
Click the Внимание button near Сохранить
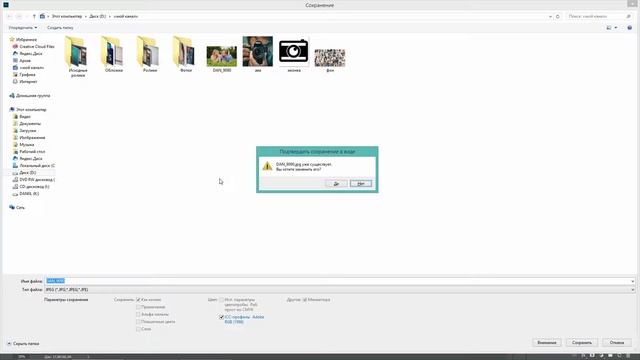tap(547, 342)
